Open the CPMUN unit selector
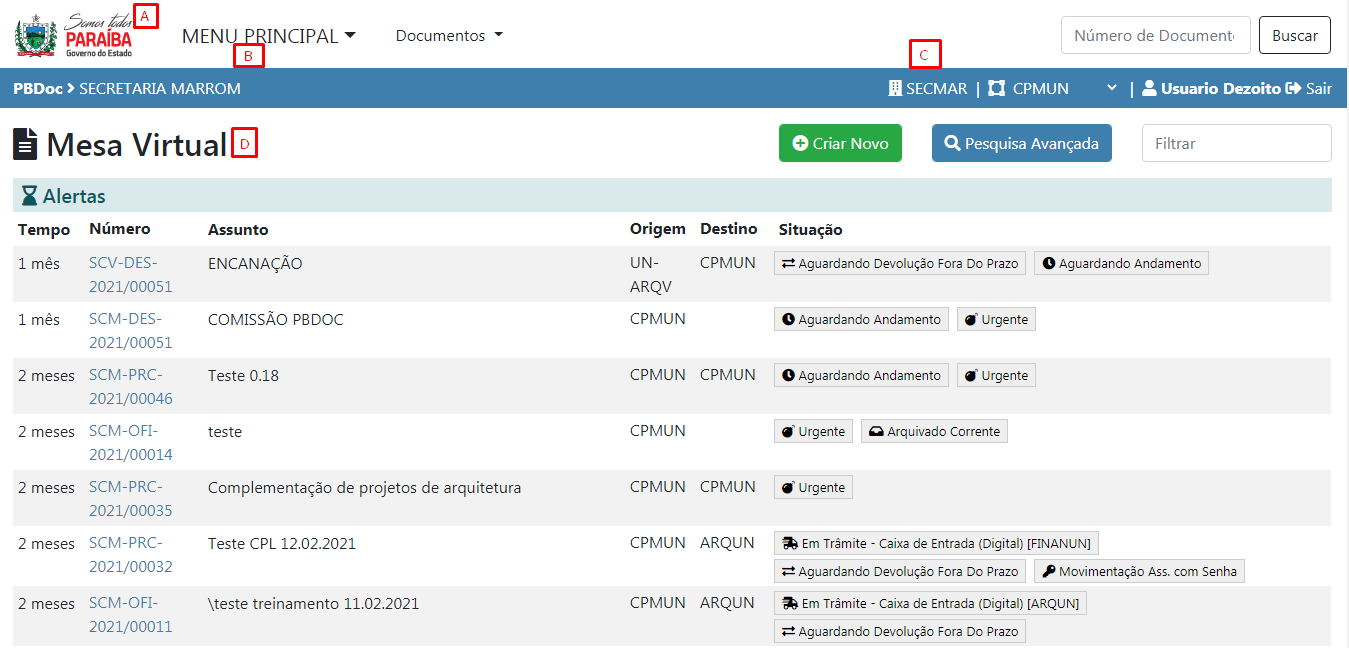The width and height of the screenshot is (1349, 648). (x=1053, y=88)
